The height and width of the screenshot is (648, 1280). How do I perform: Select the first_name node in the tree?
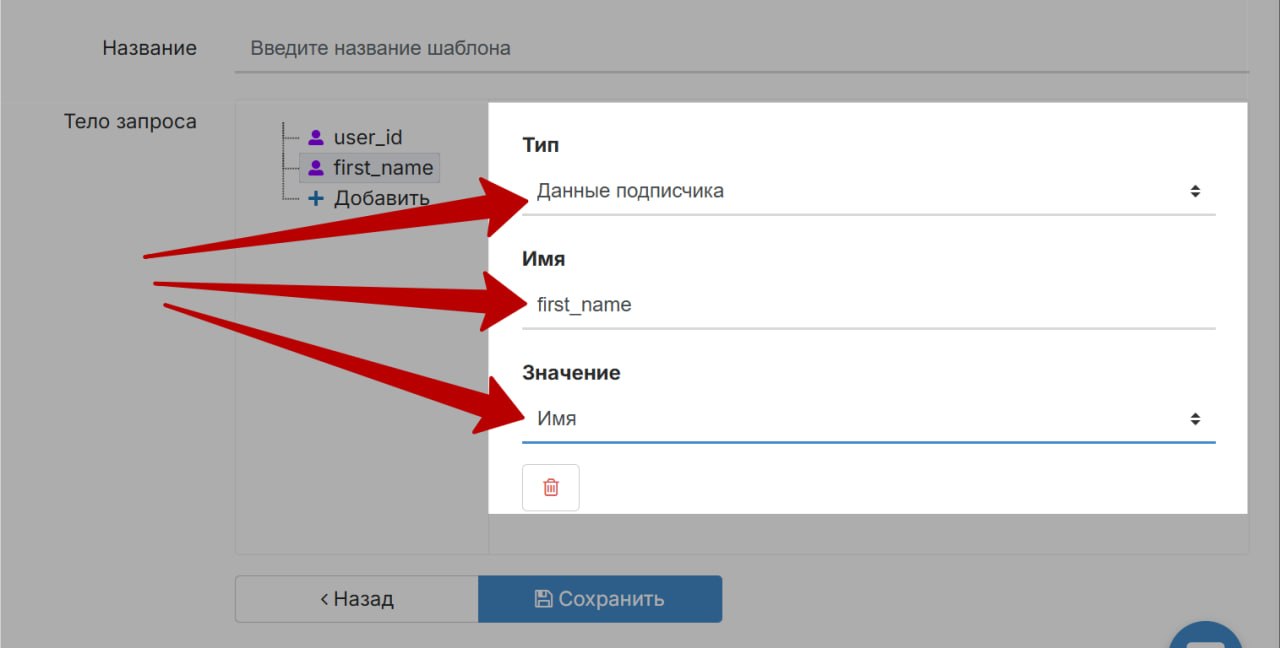coord(383,168)
